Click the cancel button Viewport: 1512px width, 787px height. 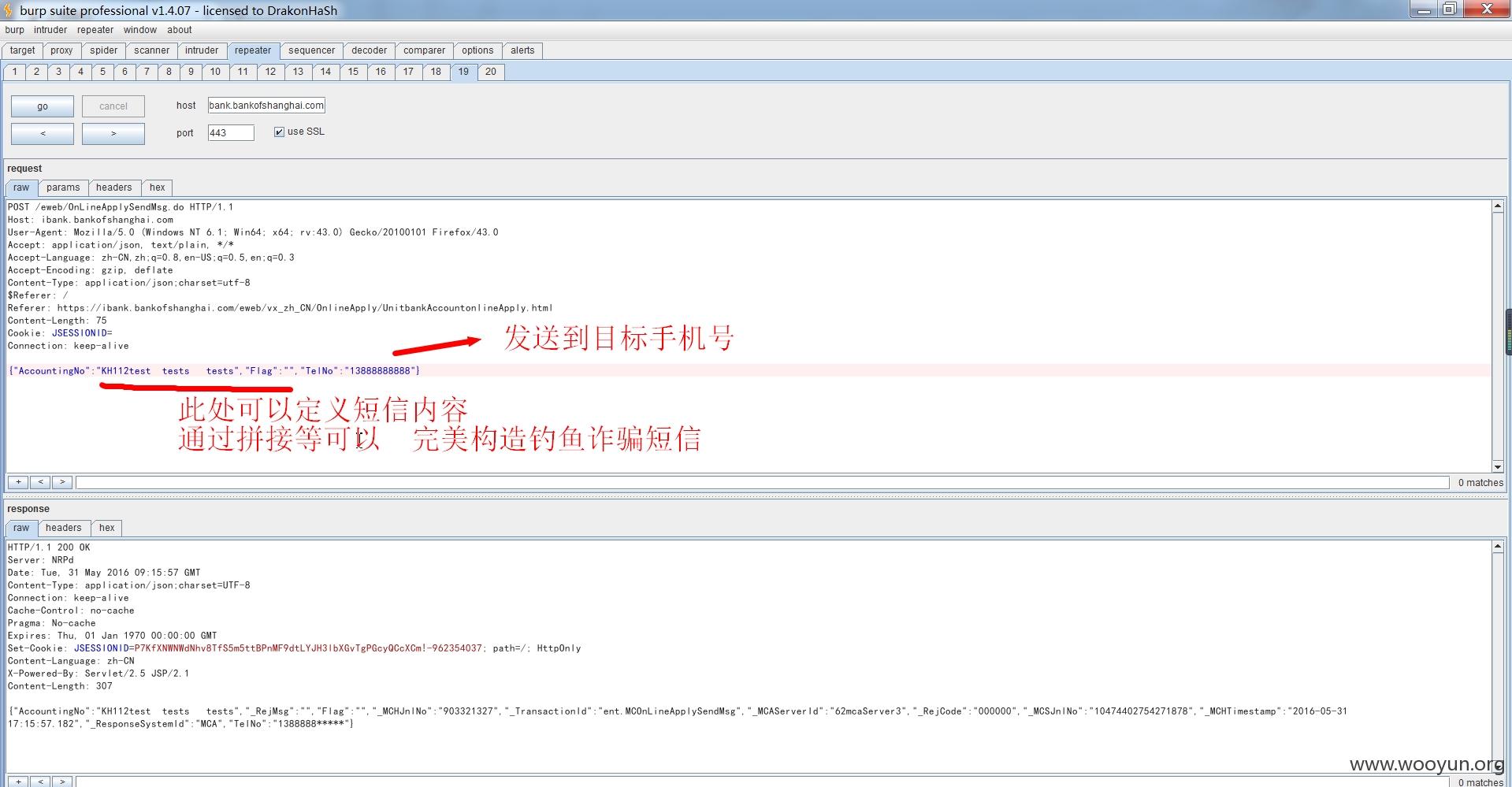point(113,106)
